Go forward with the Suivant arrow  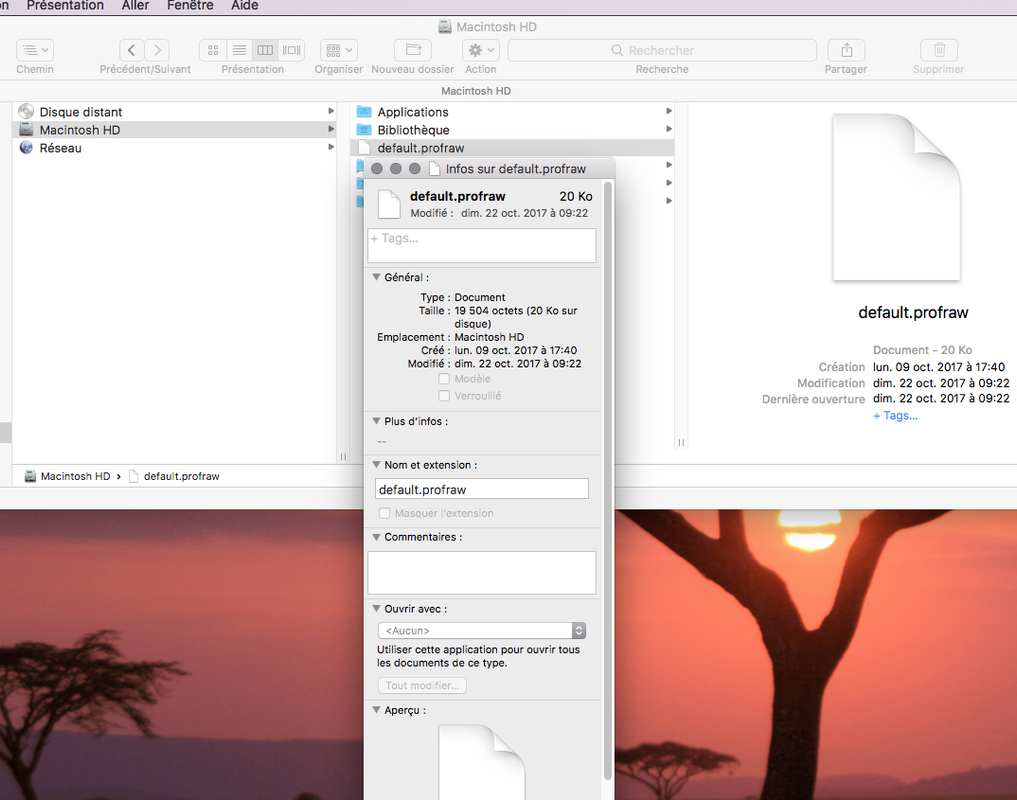tap(157, 50)
